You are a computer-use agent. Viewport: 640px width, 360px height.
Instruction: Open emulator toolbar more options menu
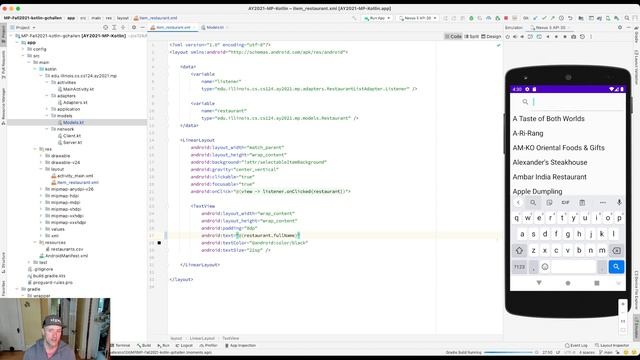591,37
